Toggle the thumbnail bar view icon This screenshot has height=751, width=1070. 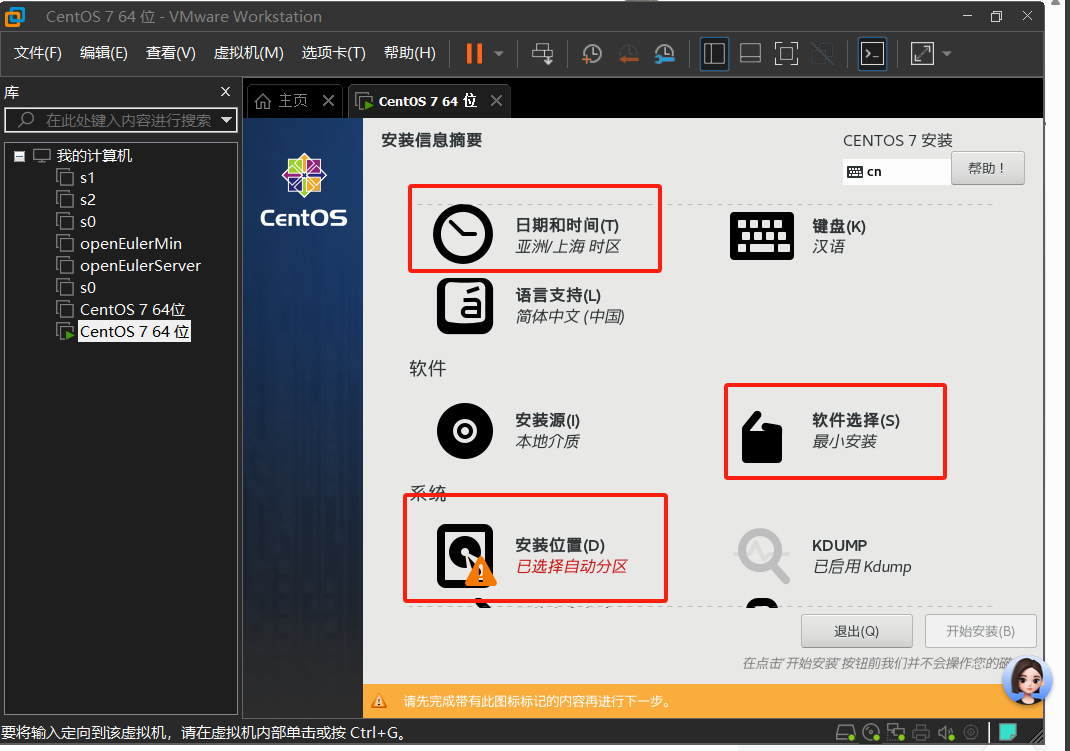(x=751, y=54)
